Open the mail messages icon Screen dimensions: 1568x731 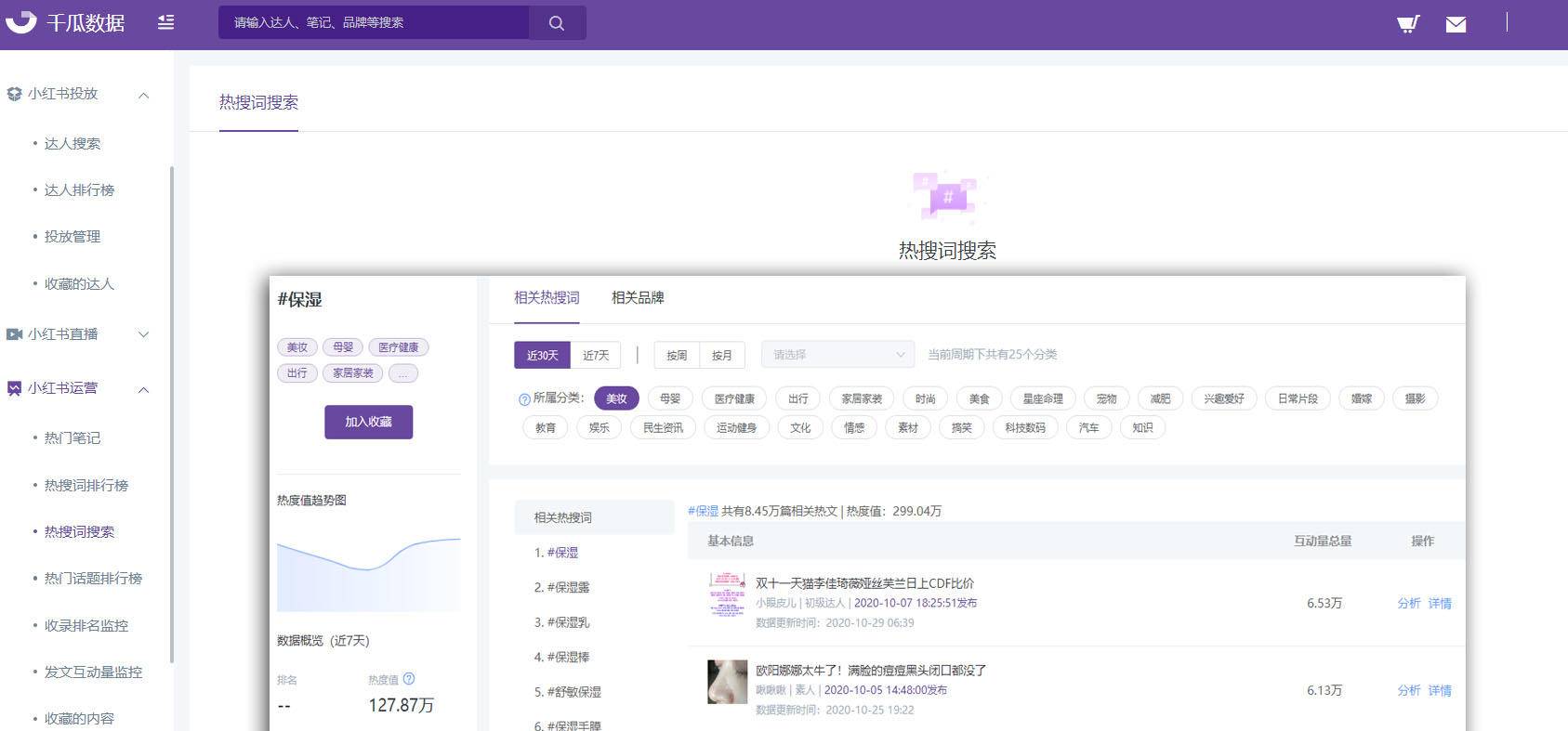1456,24
